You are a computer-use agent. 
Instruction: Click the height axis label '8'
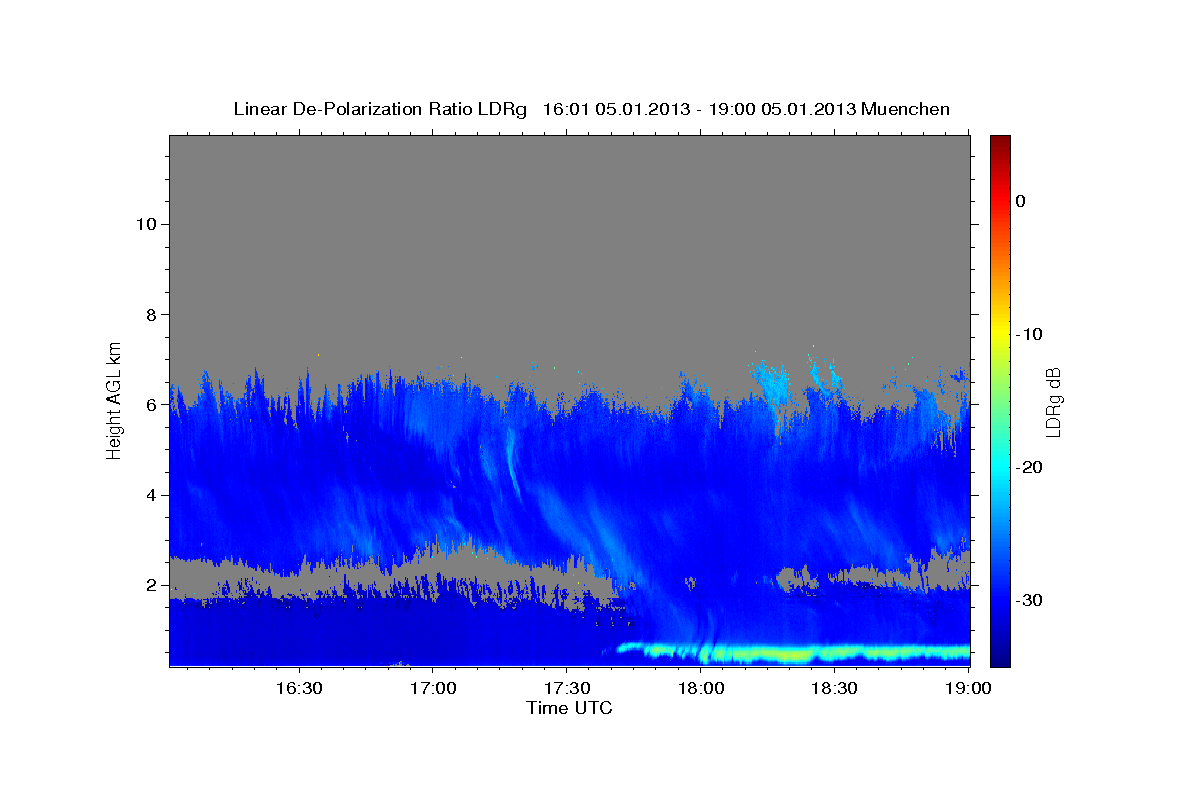click(151, 314)
